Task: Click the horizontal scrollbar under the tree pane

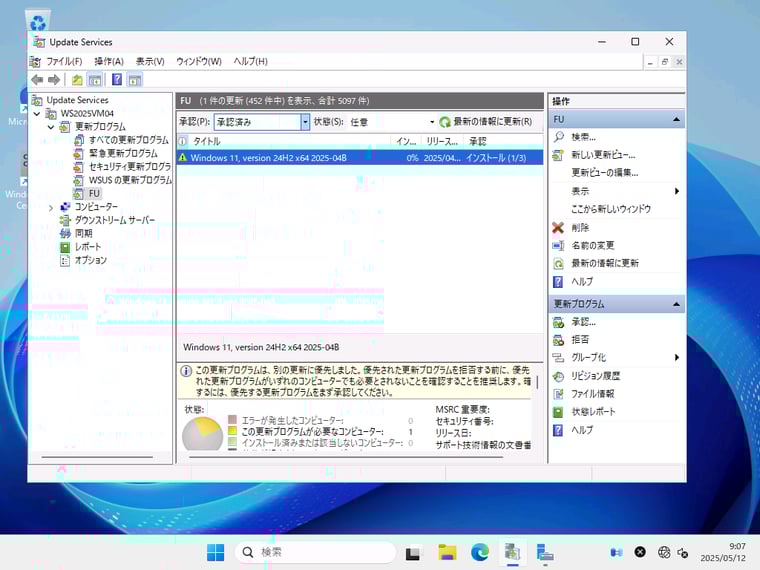Action: coord(97,457)
